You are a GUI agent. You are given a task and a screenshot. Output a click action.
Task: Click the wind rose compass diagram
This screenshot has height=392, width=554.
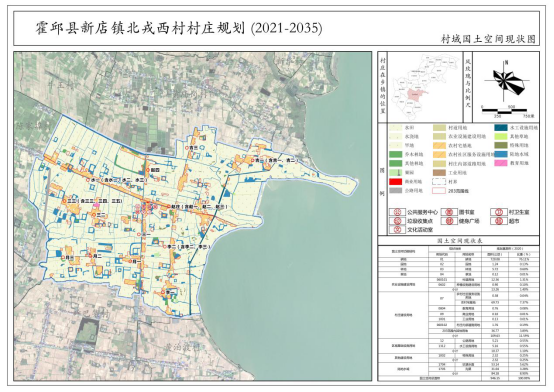[x=507, y=81]
